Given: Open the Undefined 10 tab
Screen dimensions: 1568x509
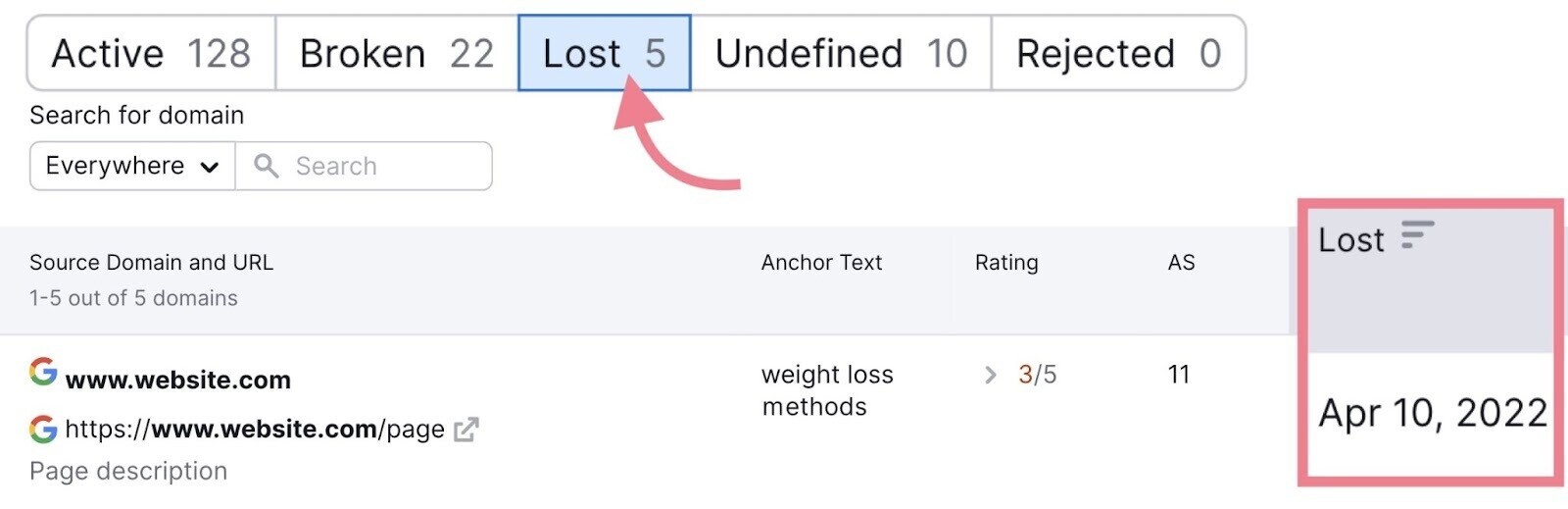Looking at the screenshot, I should [841, 53].
